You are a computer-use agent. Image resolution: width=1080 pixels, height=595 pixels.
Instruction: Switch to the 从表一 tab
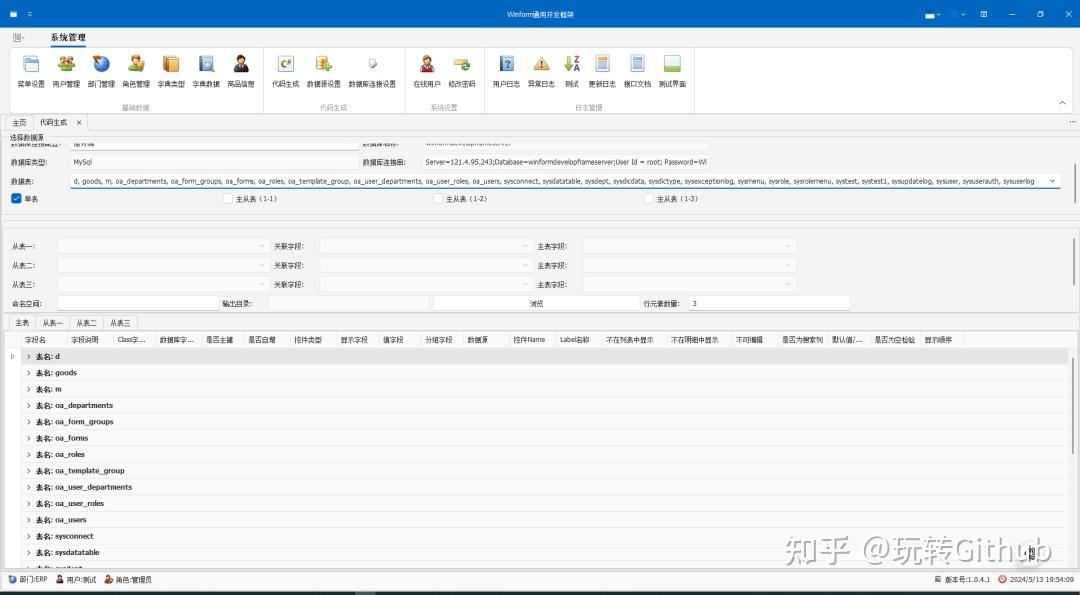point(51,322)
